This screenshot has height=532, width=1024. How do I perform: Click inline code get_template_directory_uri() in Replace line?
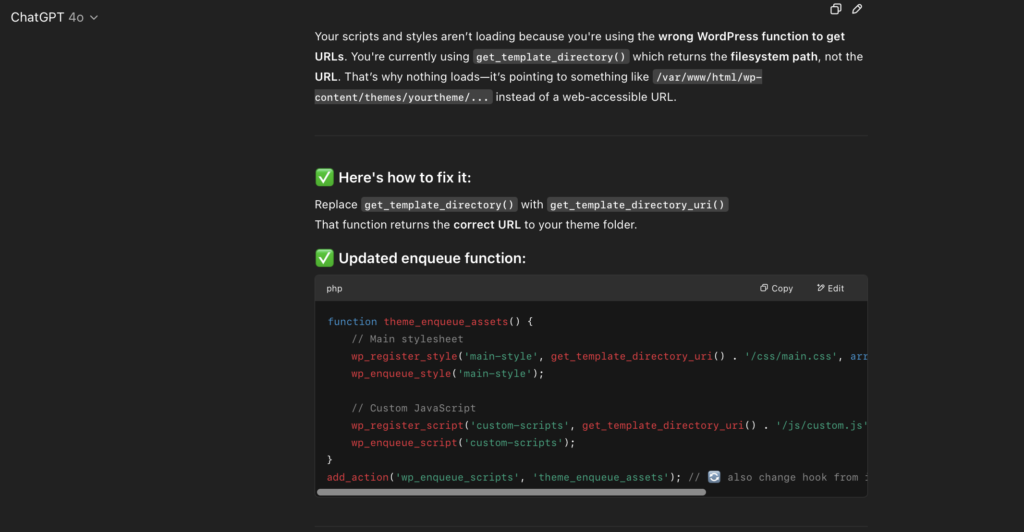(637, 204)
